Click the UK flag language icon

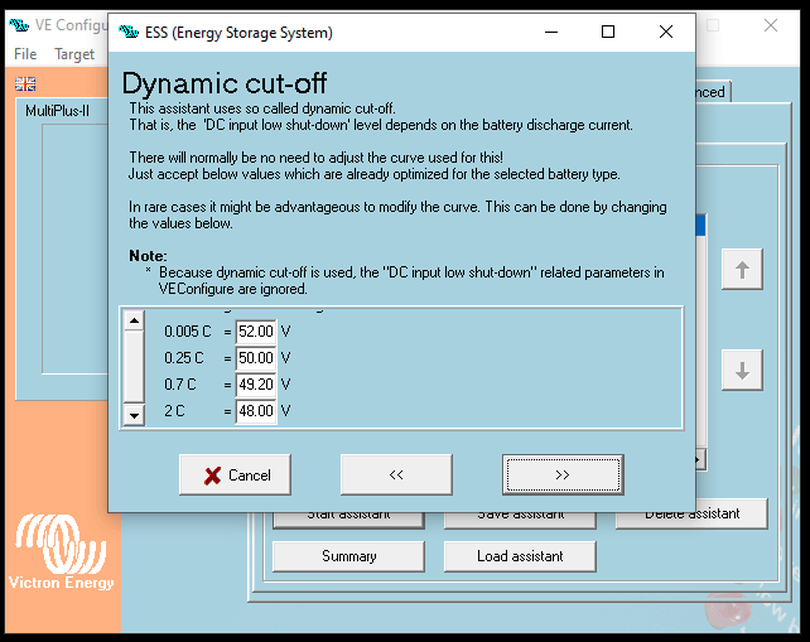pos(25,84)
